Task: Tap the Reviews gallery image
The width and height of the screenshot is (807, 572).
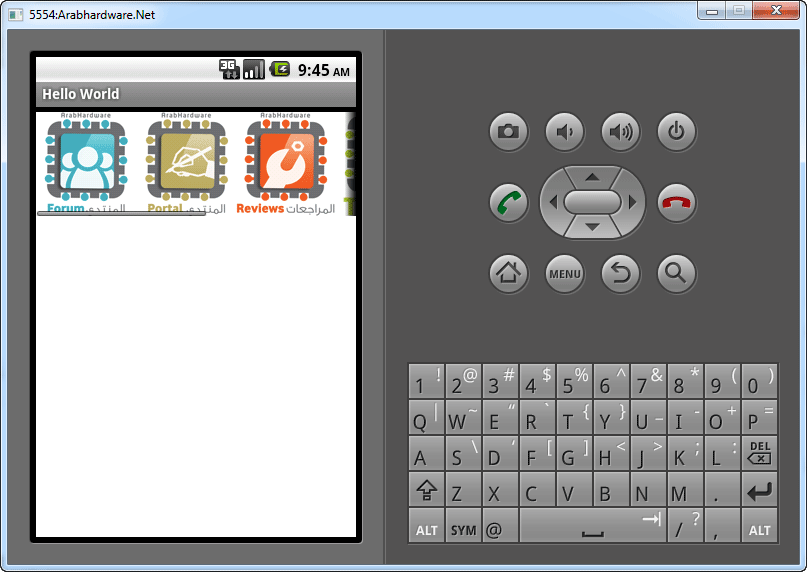Action: tap(286, 163)
